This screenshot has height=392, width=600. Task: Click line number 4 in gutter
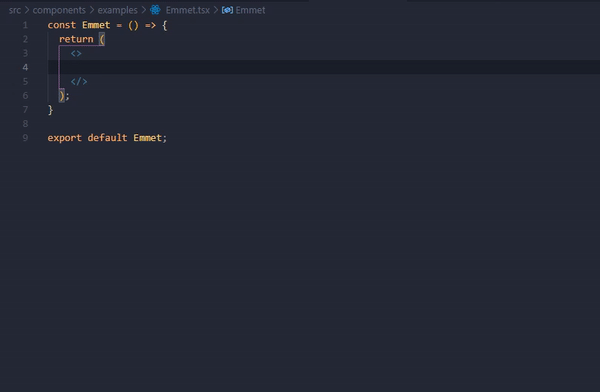25,67
